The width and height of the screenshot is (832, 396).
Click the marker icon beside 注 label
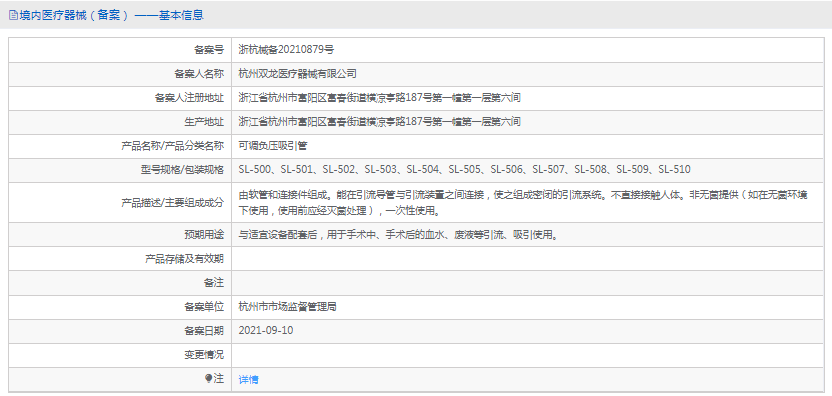point(208,378)
